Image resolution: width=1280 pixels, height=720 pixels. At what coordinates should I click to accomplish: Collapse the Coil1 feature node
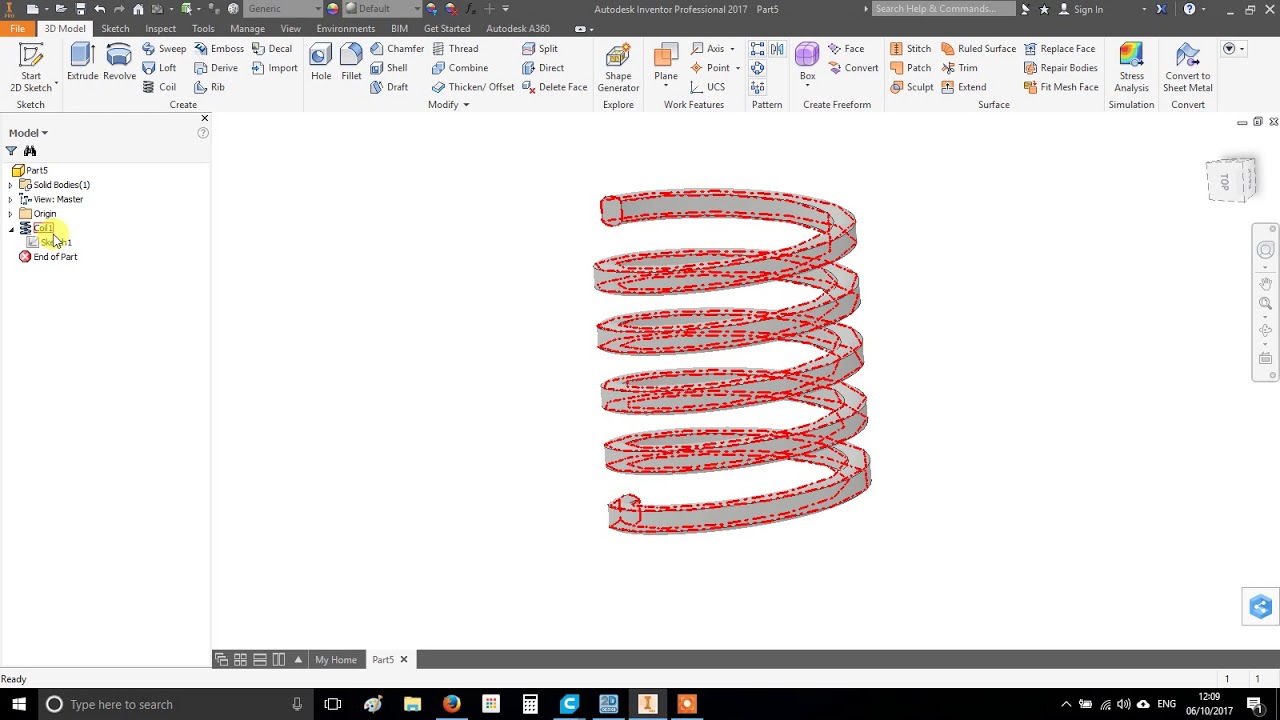click(x=11, y=229)
